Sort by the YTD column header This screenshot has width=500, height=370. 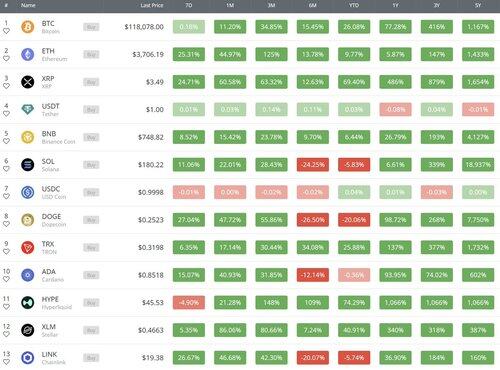(x=354, y=5)
